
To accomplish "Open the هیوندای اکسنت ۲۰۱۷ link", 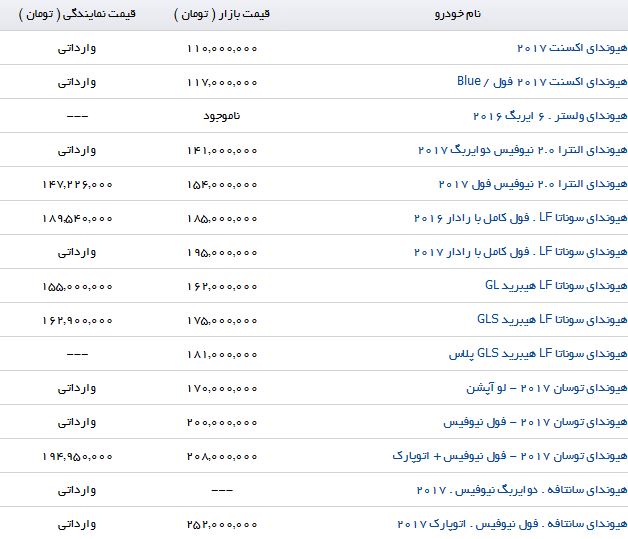I will click(572, 48).
